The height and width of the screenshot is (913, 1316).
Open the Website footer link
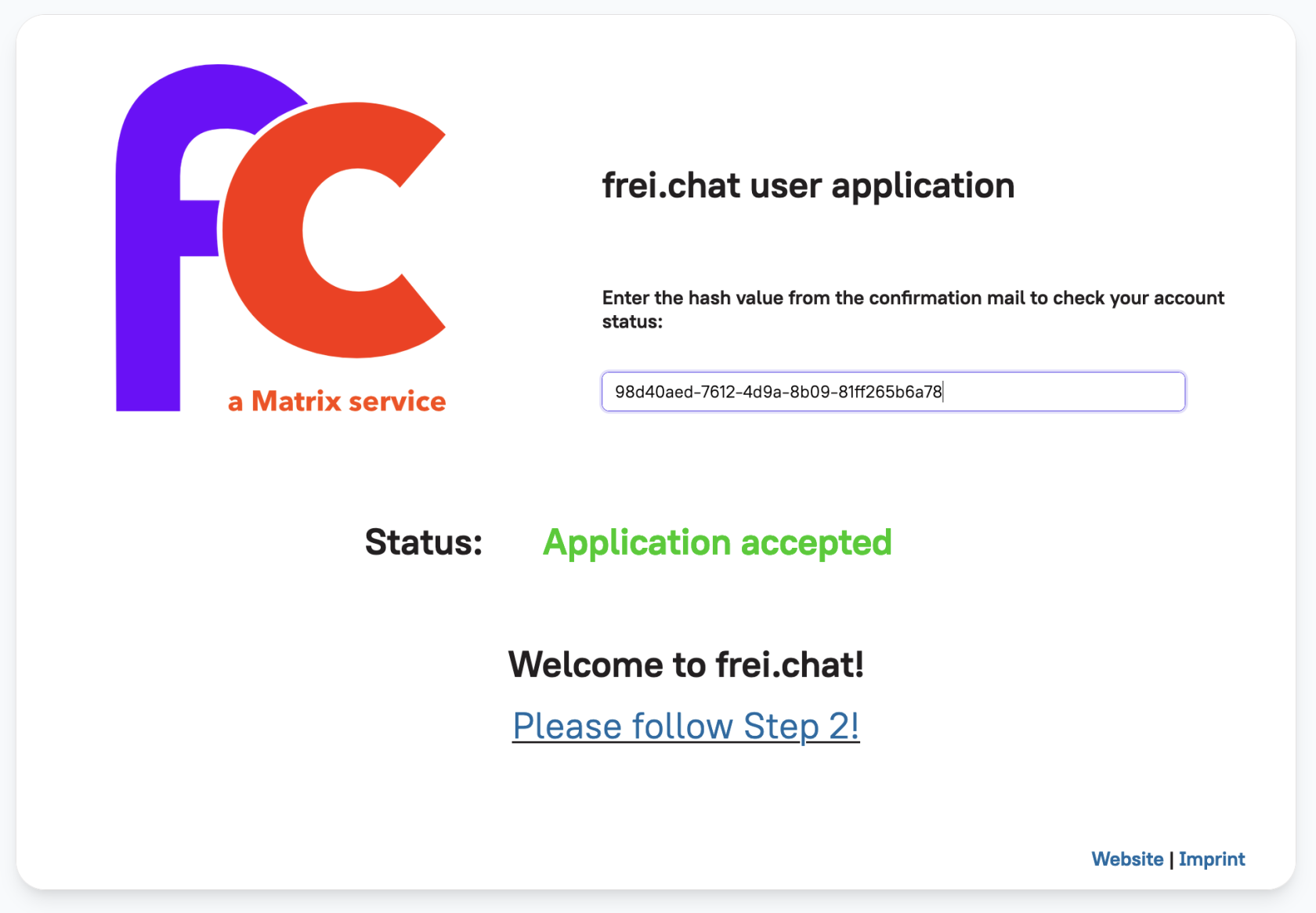[x=1127, y=859]
